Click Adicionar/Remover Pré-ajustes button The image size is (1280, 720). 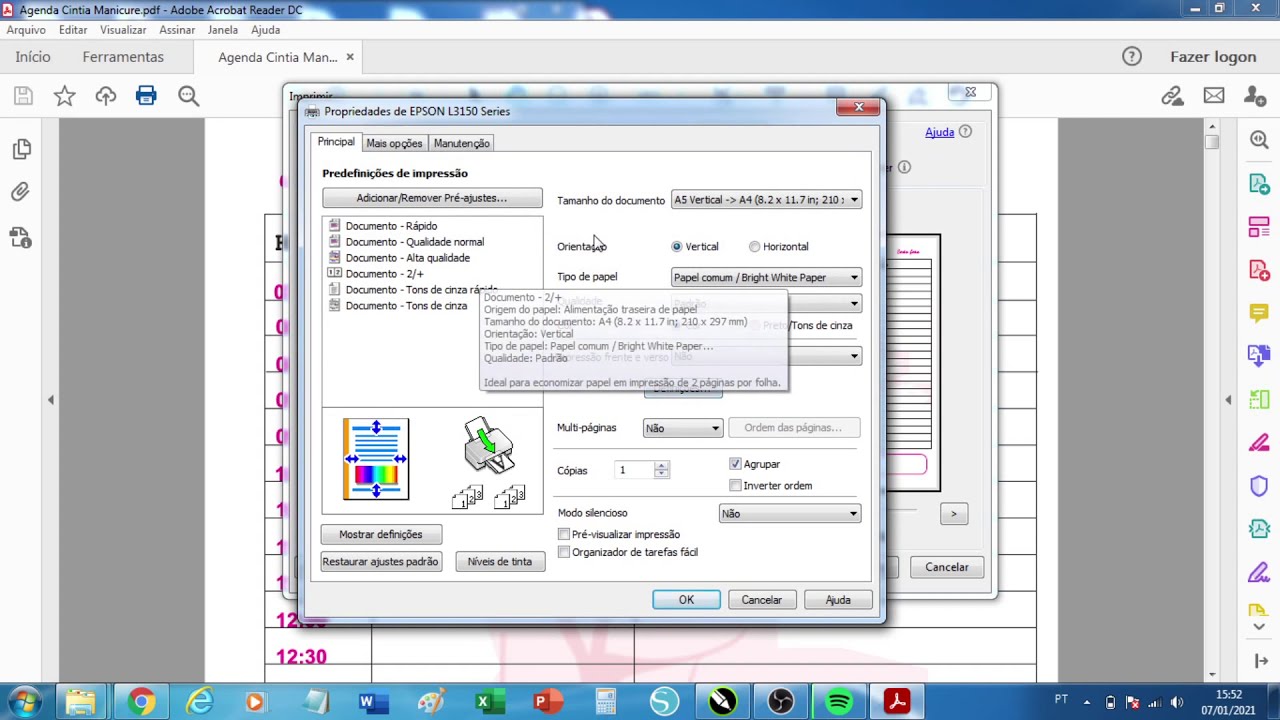432,198
